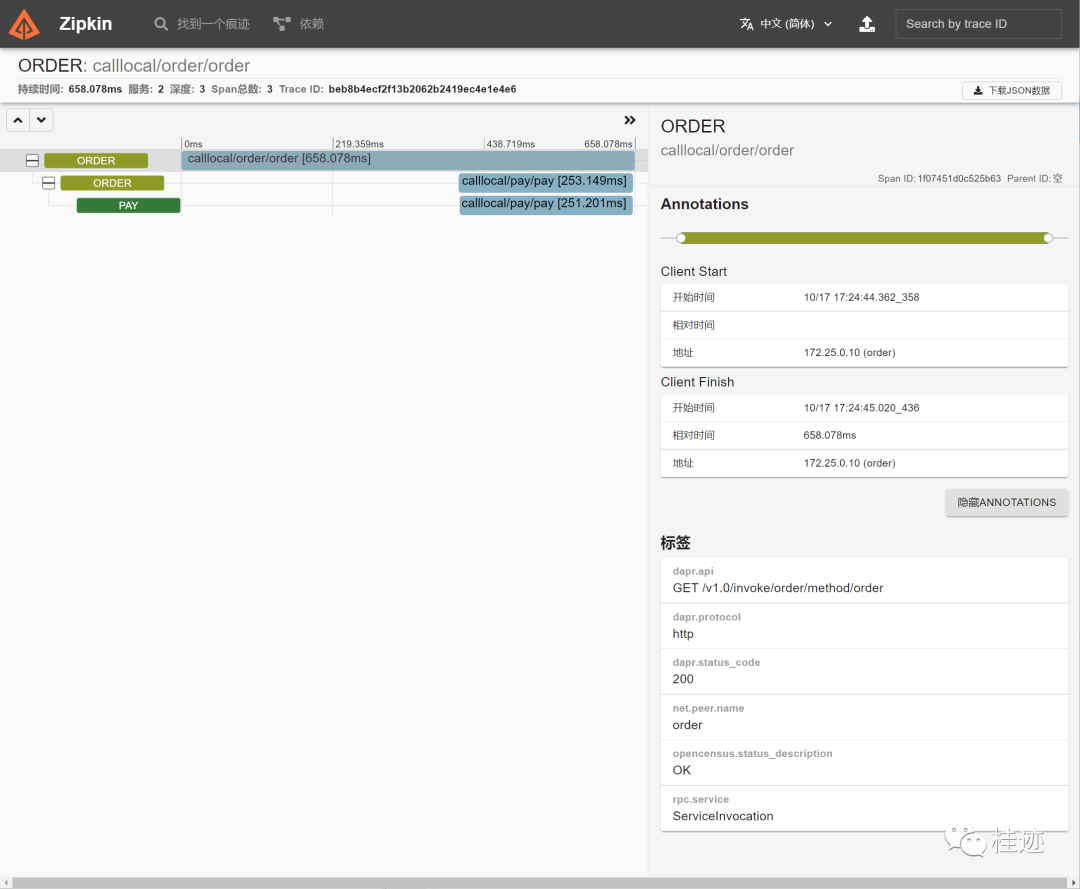Viewport: 1080px width, 889px height.
Task: Select next span with down arrow
Action: pyautogui.click(x=41, y=120)
